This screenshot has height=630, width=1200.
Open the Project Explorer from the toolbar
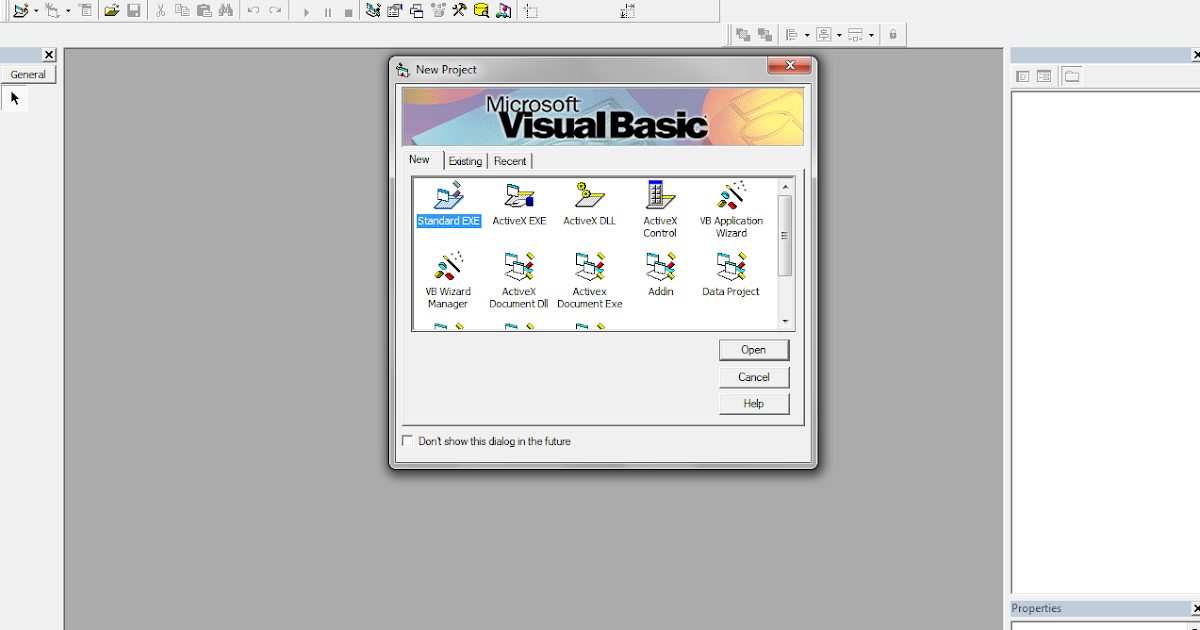(x=373, y=11)
